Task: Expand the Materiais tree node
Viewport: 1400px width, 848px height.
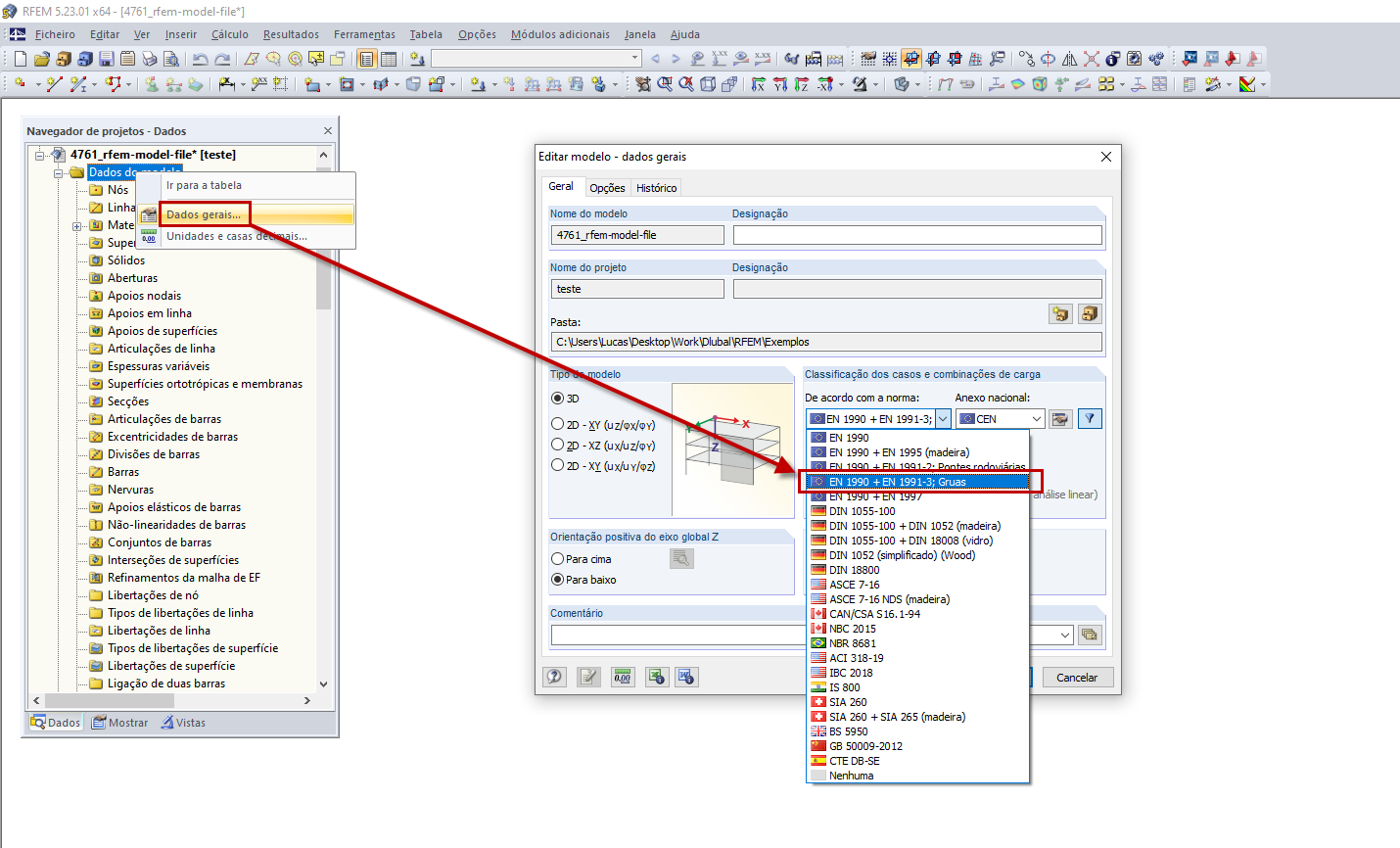Action: pyautogui.click(x=76, y=226)
